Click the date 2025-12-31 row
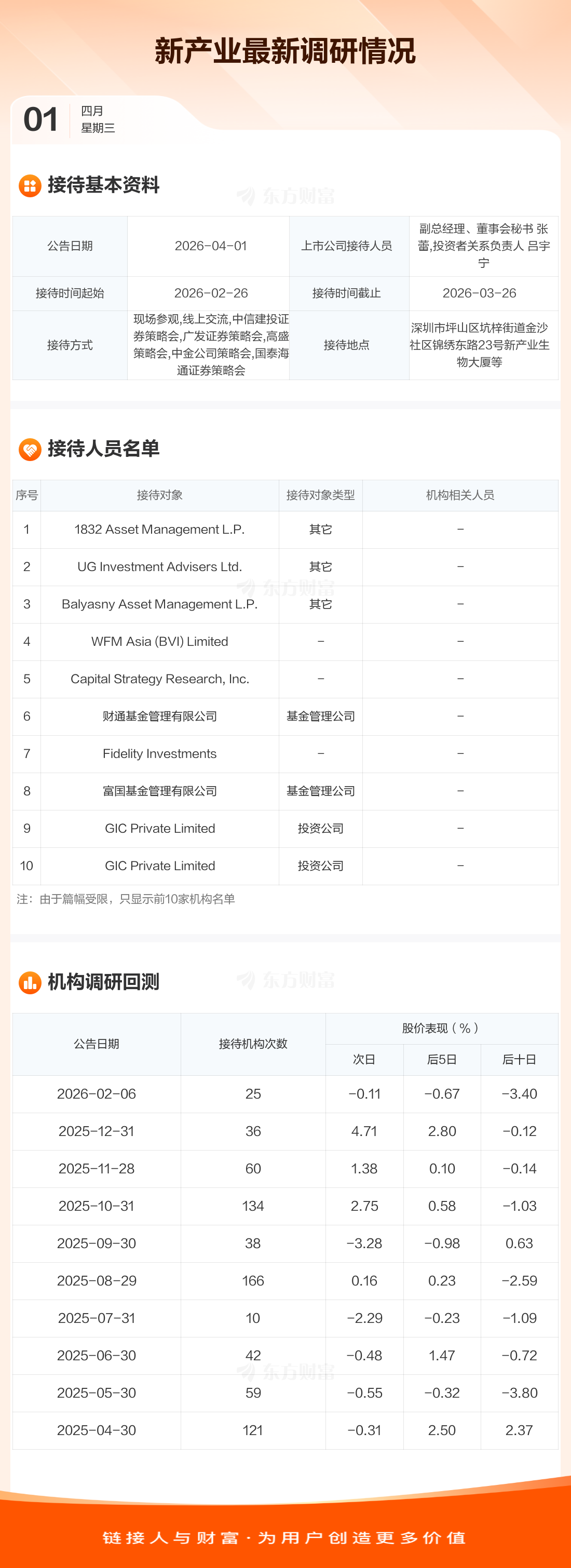The height and width of the screenshot is (1568, 571). (x=285, y=1131)
